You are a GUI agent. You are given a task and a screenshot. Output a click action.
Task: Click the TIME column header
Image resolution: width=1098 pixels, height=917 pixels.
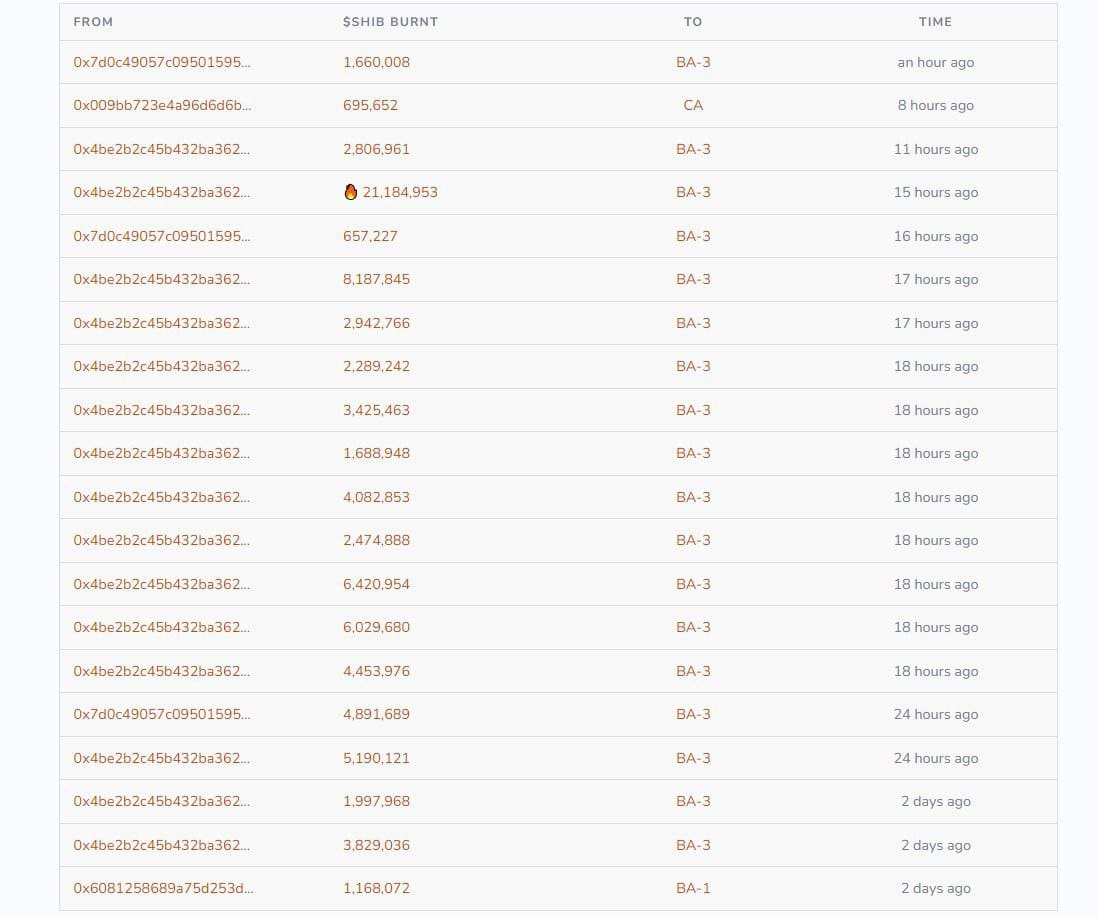[935, 22]
